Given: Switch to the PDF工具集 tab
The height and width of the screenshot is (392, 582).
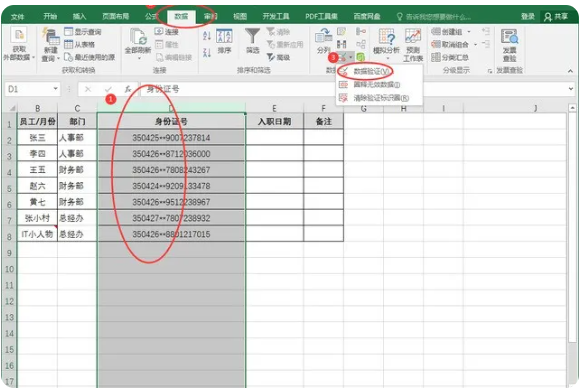Looking at the screenshot, I should [321, 16].
